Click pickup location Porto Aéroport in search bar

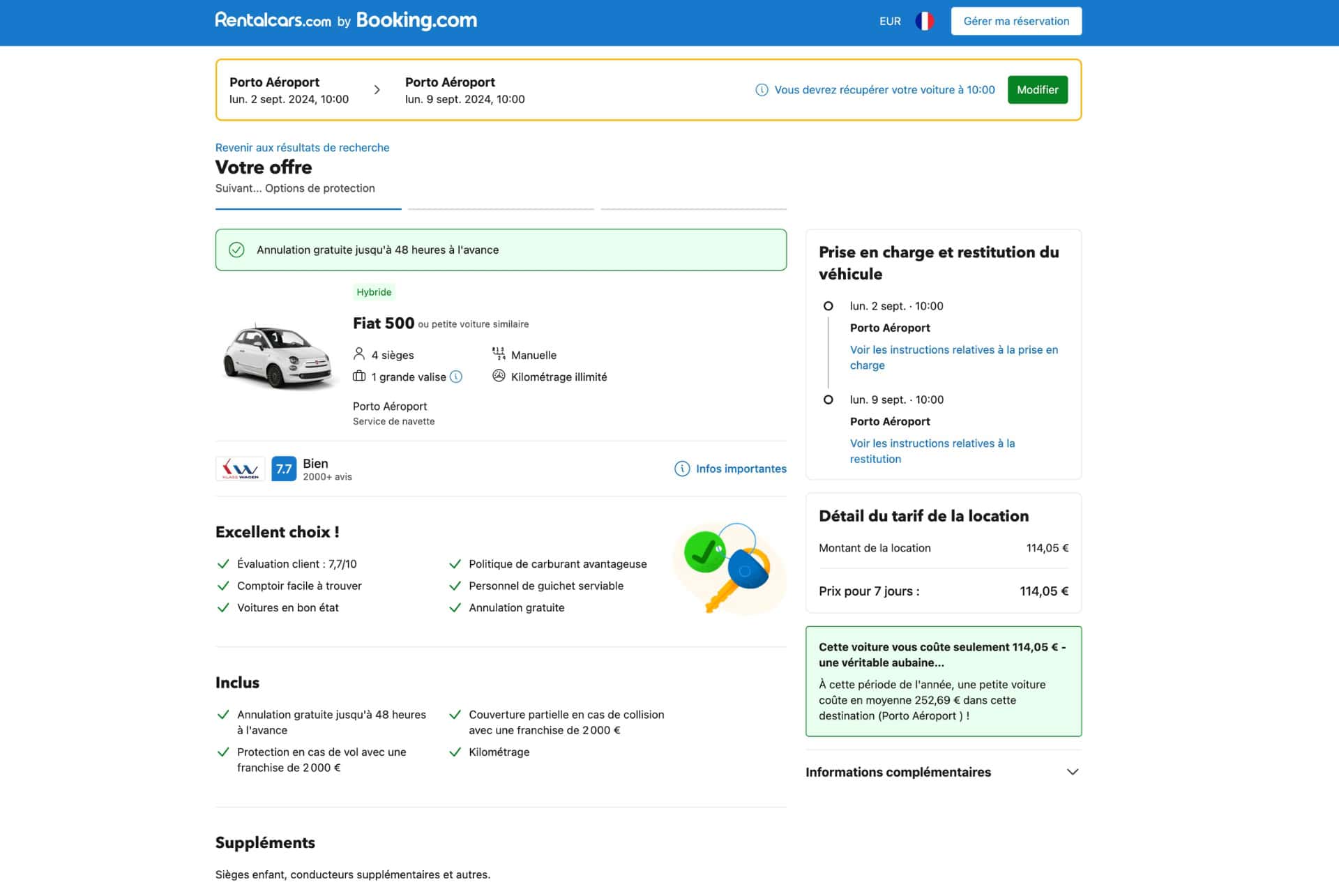274,82
